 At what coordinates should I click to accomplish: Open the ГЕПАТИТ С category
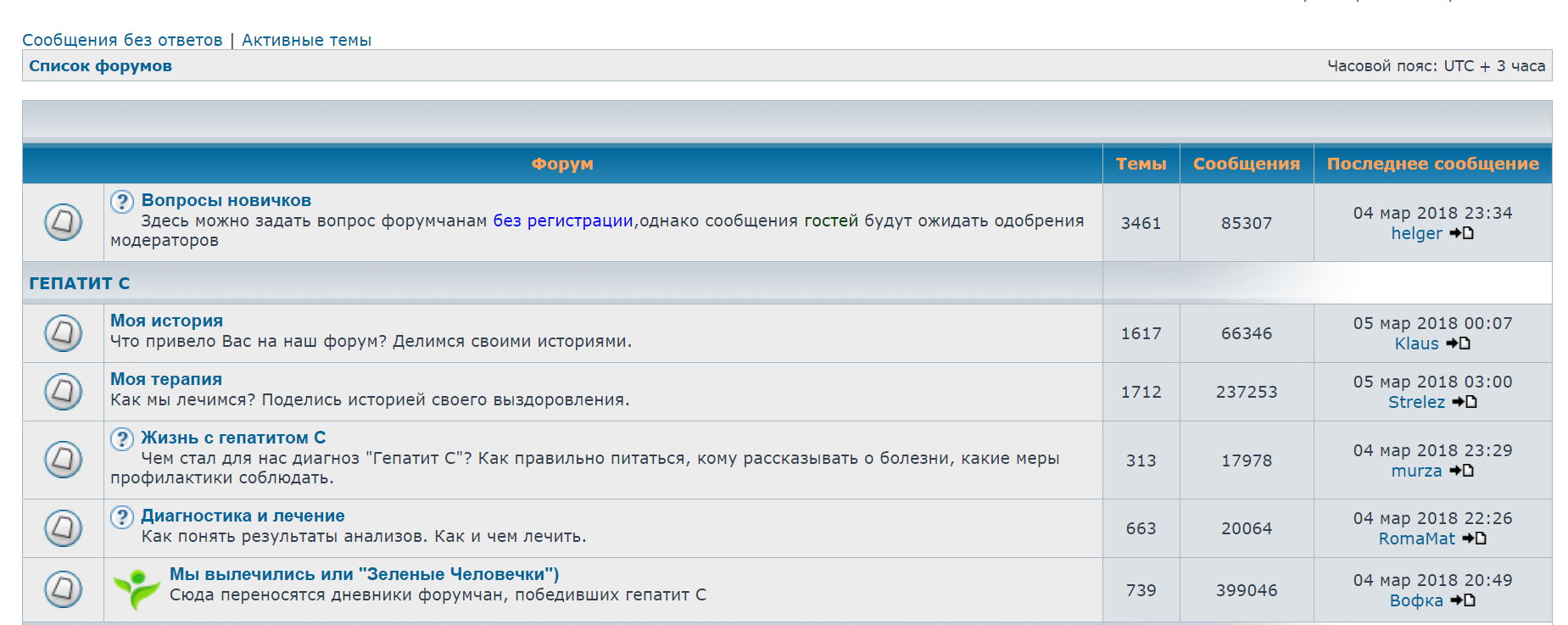(x=80, y=283)
